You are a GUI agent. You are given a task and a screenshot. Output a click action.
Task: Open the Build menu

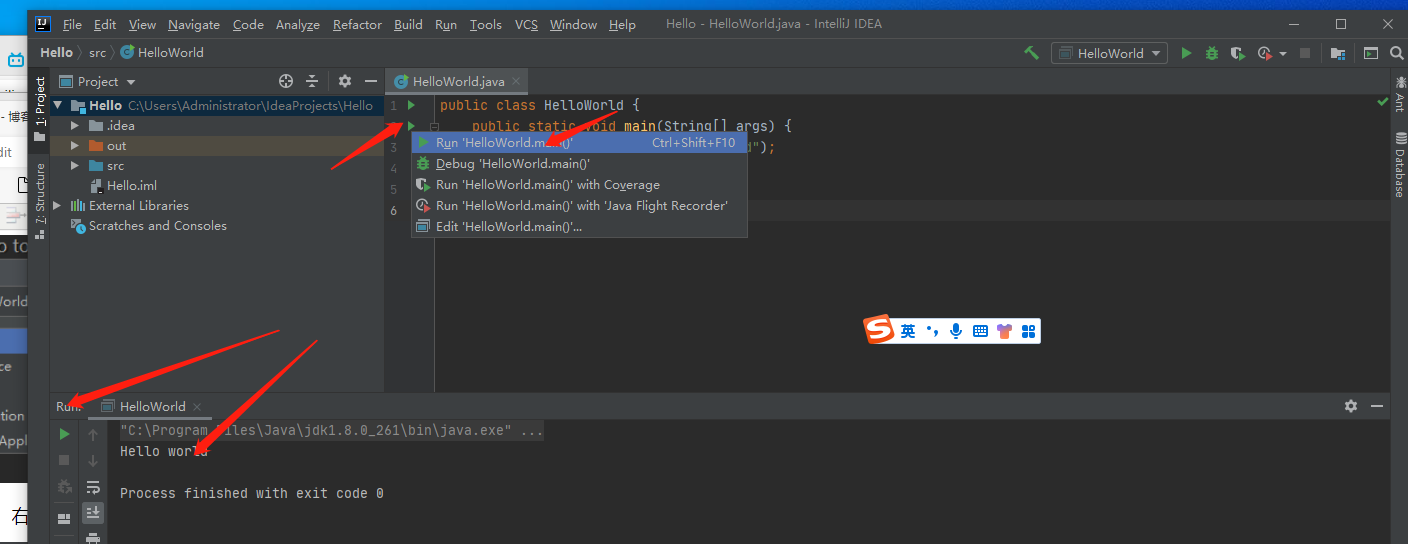[408, 24]
